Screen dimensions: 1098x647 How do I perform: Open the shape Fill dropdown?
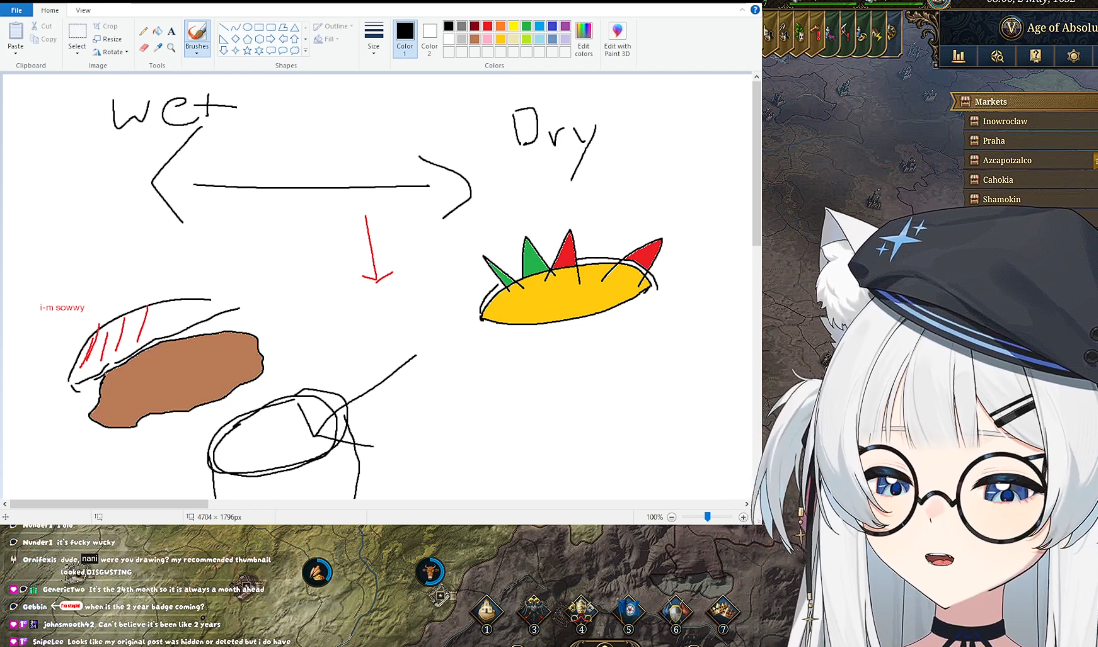pos(326,39)
